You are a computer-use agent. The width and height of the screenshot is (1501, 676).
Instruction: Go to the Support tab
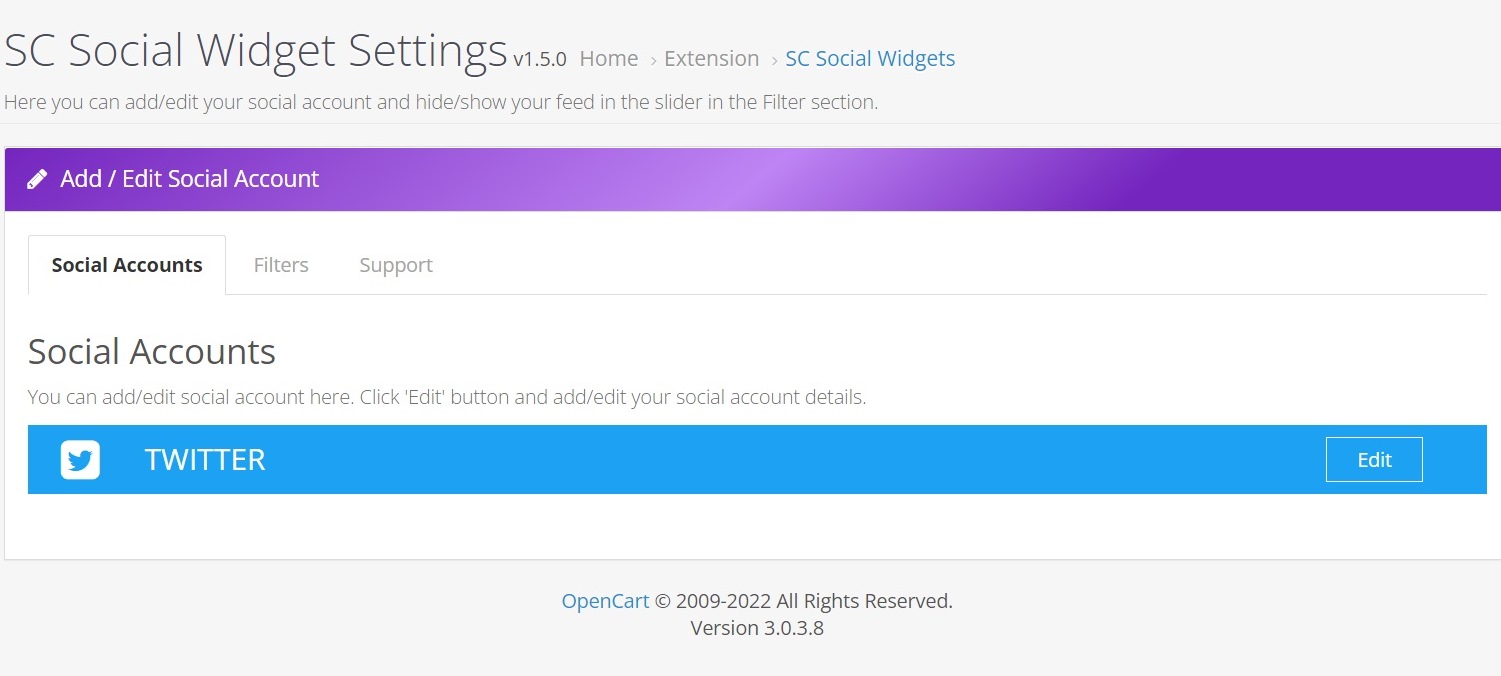pyautogui.click(x=396, y=265)
